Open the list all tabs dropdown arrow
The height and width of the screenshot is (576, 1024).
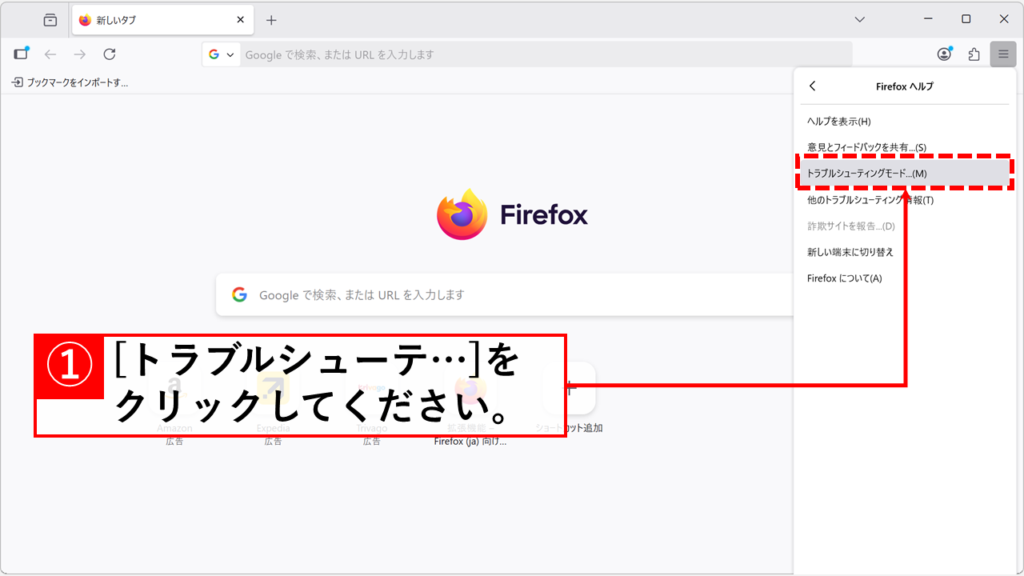click(859, 20)
